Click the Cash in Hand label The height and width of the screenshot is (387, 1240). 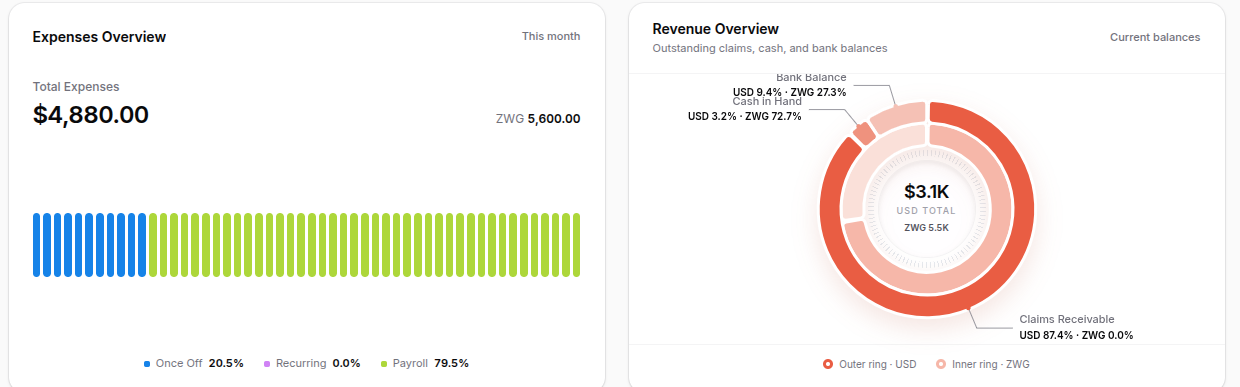767,102
